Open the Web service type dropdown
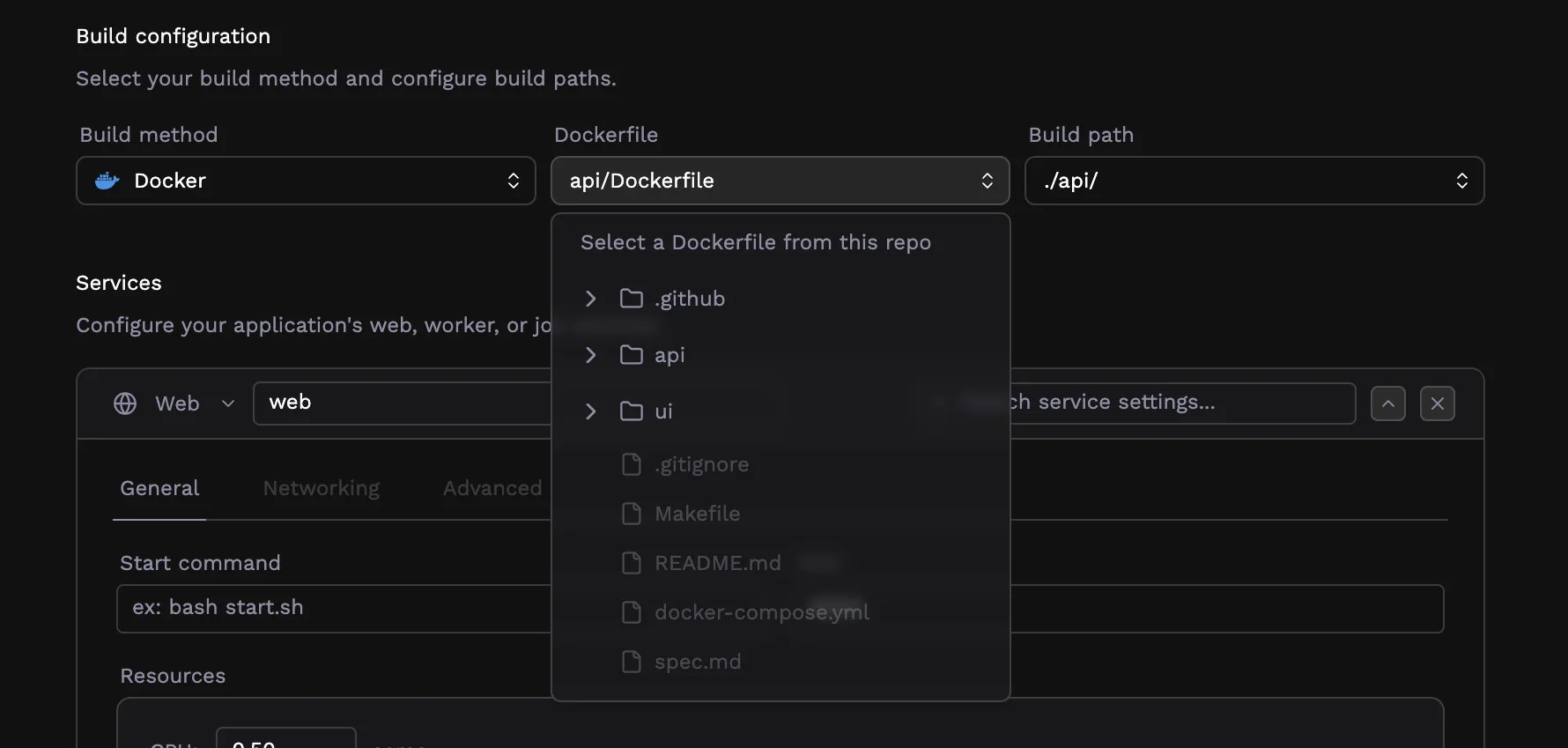The image size is (1568, 748). click(174, 404)
